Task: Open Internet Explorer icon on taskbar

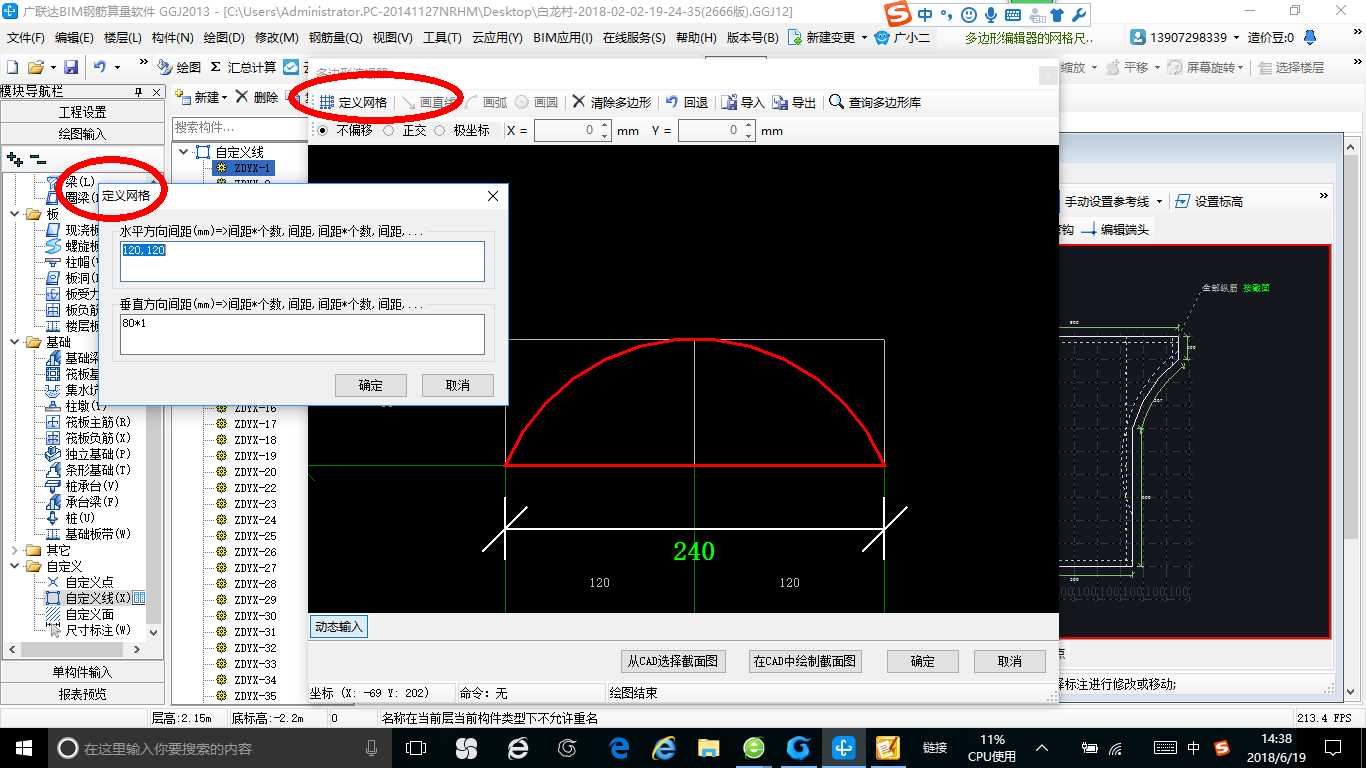Action: click(663, 747)
